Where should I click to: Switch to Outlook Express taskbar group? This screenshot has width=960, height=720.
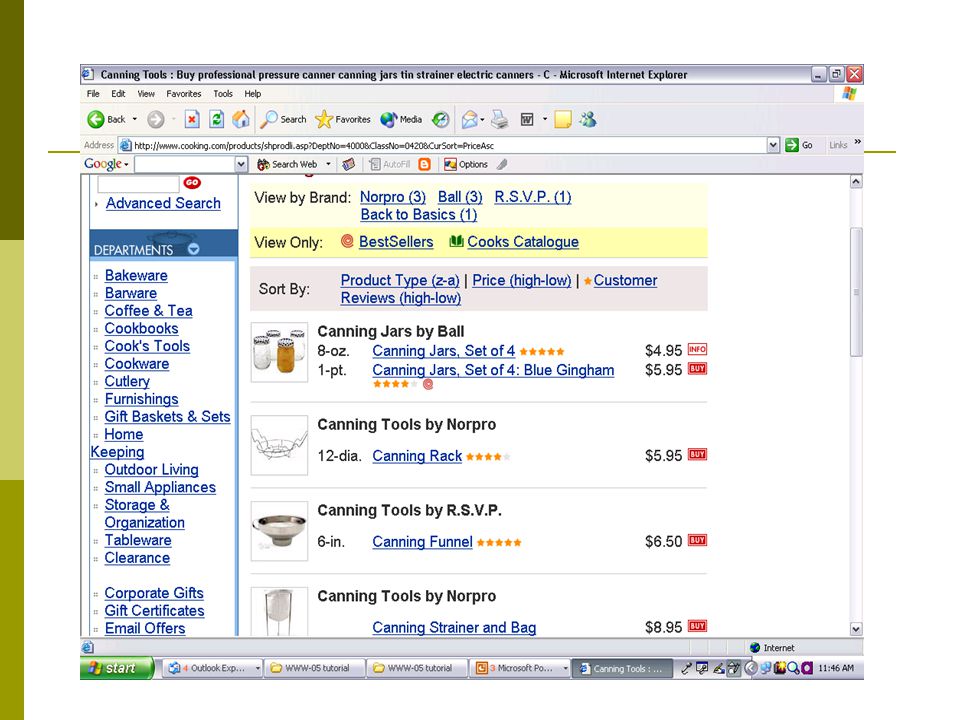click(214, 668)
